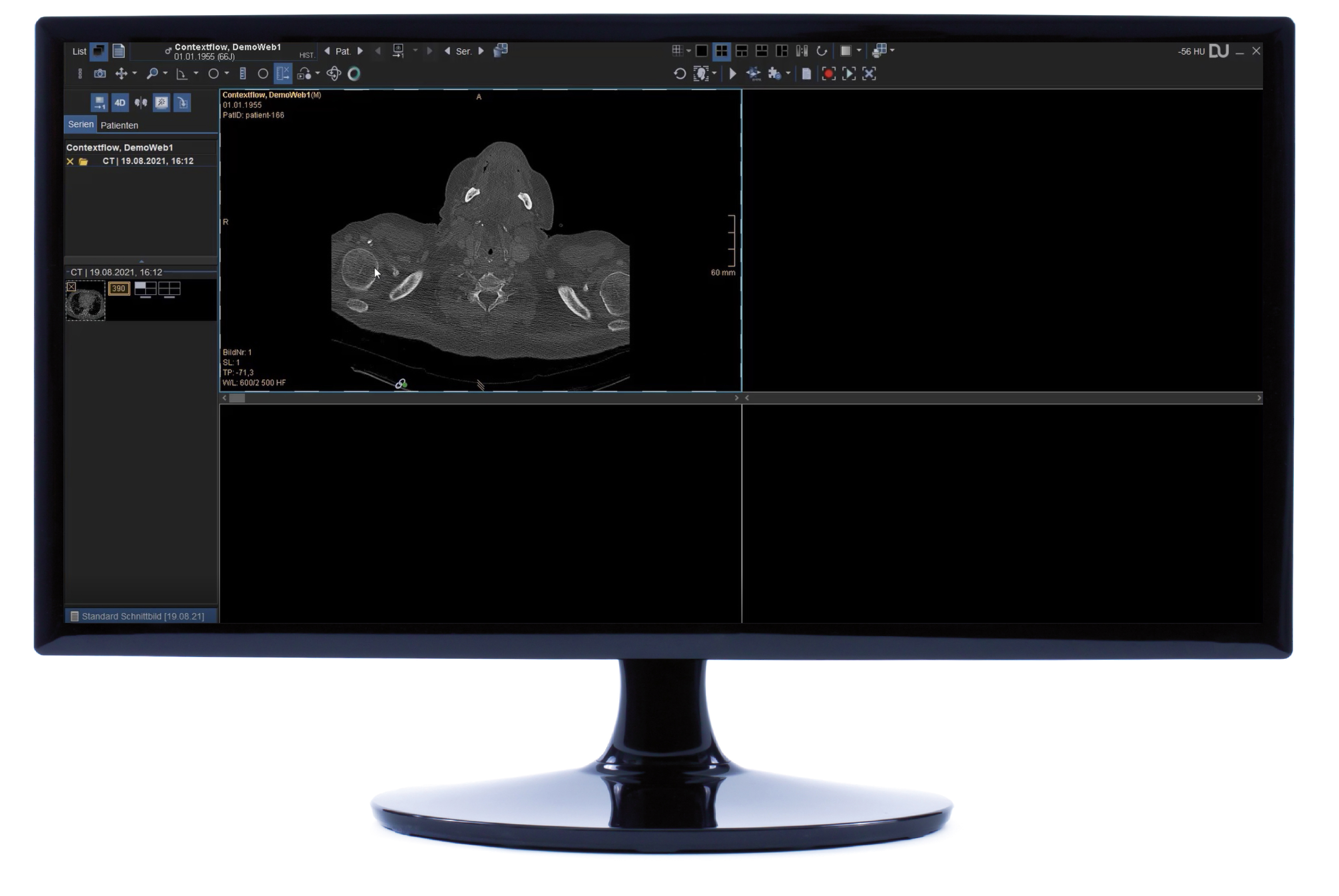
Task: Open the plugin puzzle piece icon
Action: pyautogui.click(x=774, y=74)
